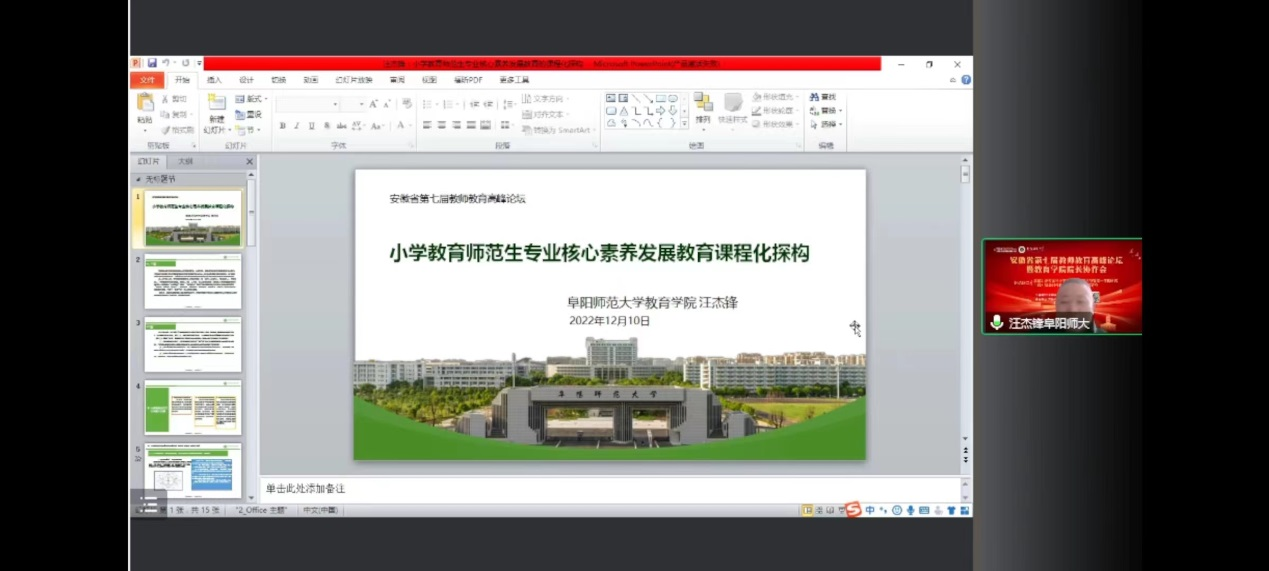
Task: Click the File (文件) button
Action: pos(147,80)
